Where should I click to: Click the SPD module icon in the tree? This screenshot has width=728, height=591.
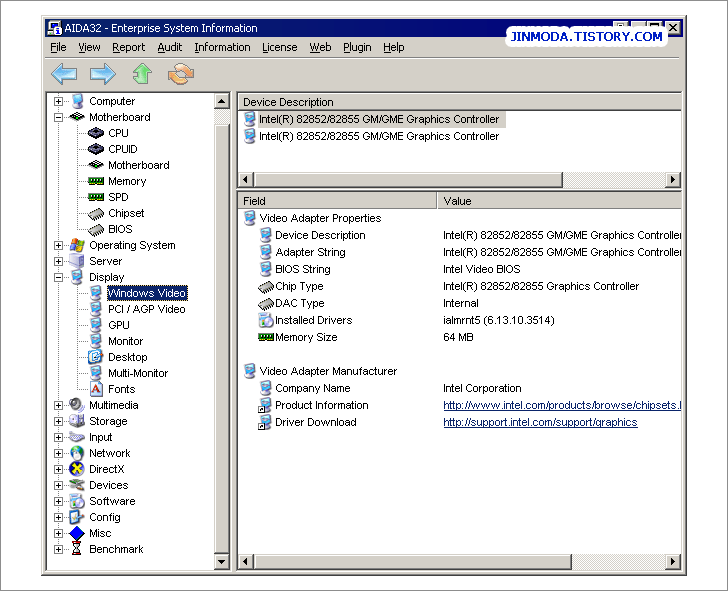[x=96, y=197]
